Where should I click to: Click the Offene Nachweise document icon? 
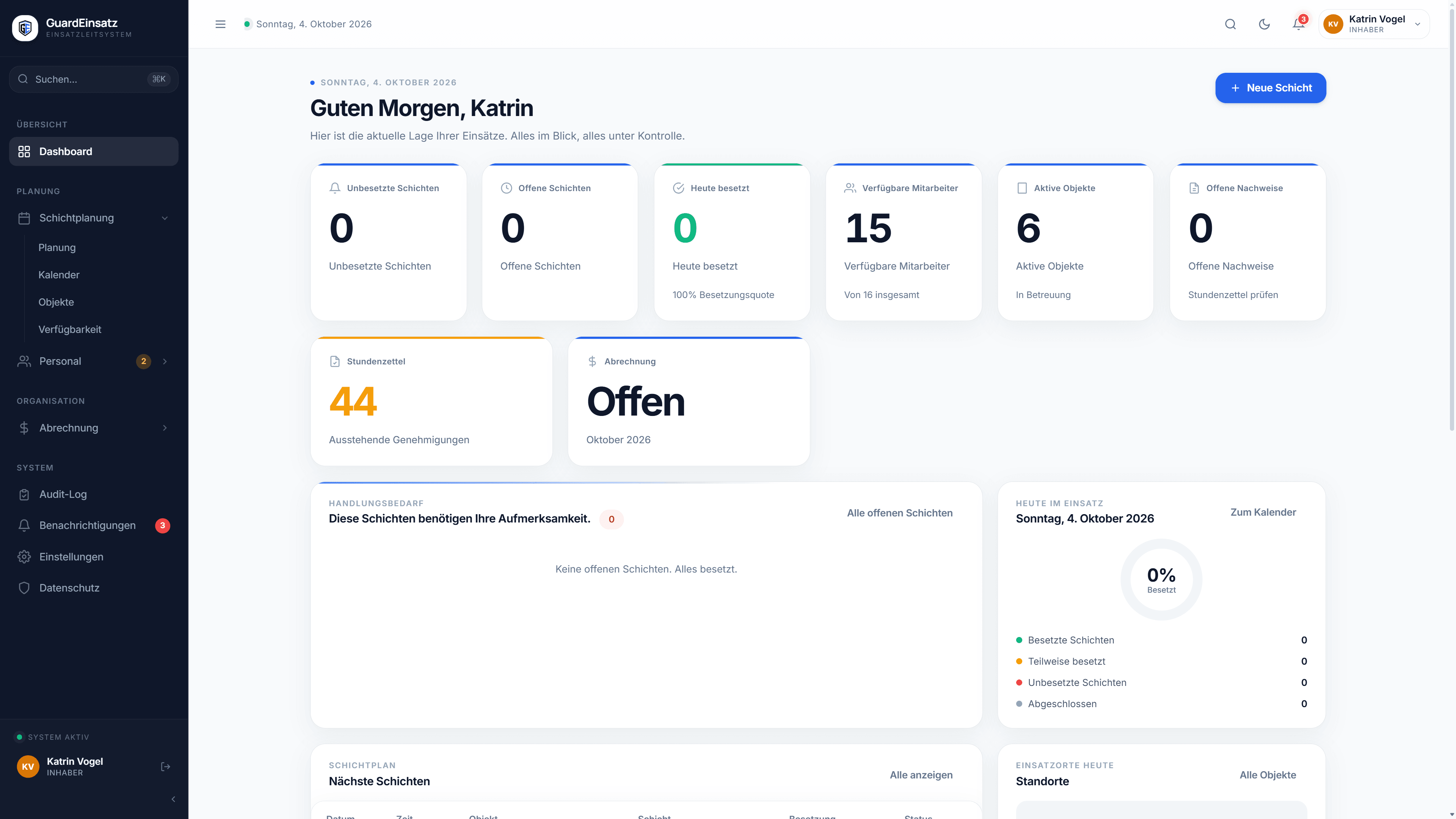[1194, 188]
